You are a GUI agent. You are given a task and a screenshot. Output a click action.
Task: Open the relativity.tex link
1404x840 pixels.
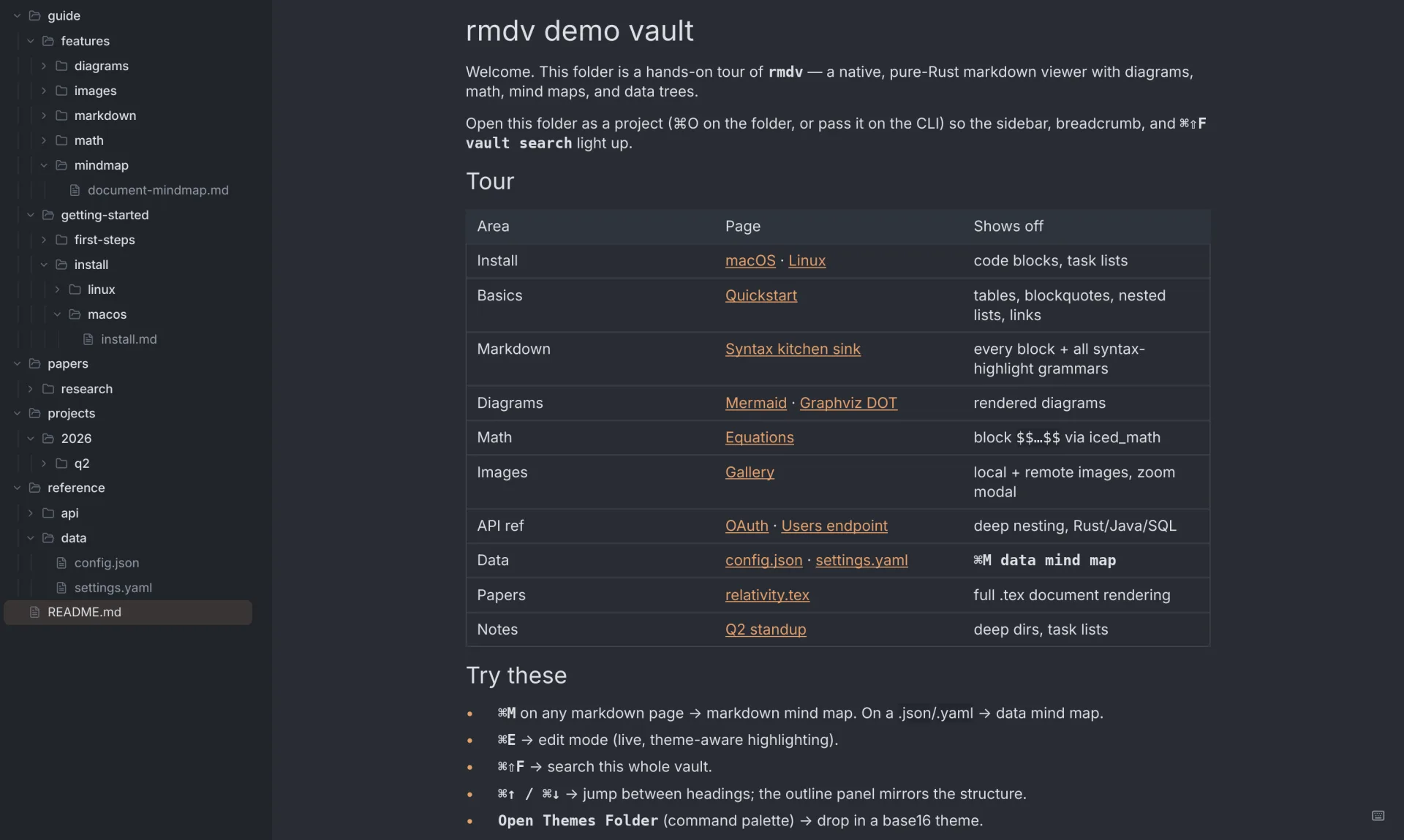[x=767, y=596]
